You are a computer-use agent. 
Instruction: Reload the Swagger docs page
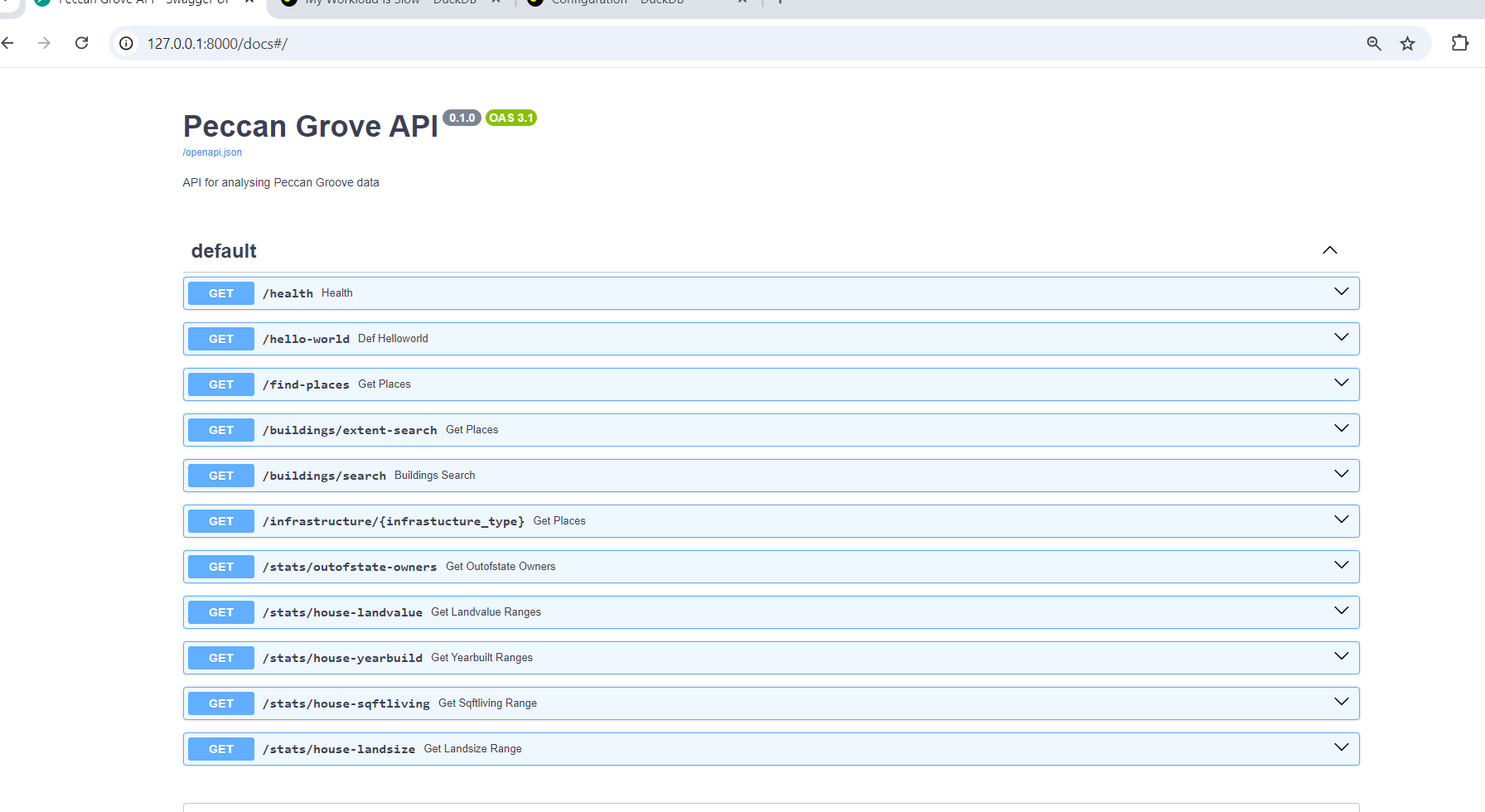[x=81, y=43]
